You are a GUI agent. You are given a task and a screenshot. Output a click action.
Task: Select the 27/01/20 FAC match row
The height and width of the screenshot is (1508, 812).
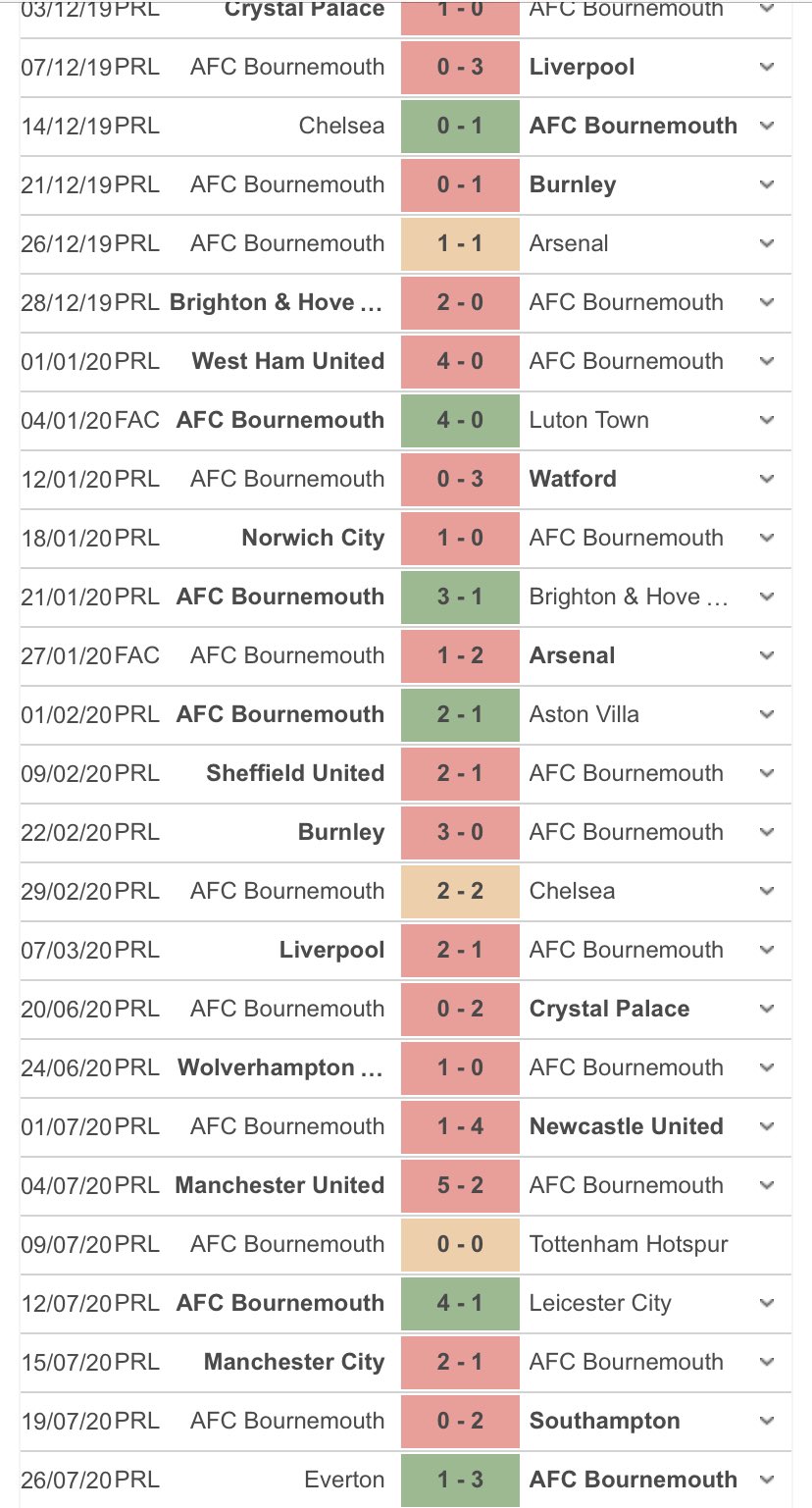[x=406, y=655]
